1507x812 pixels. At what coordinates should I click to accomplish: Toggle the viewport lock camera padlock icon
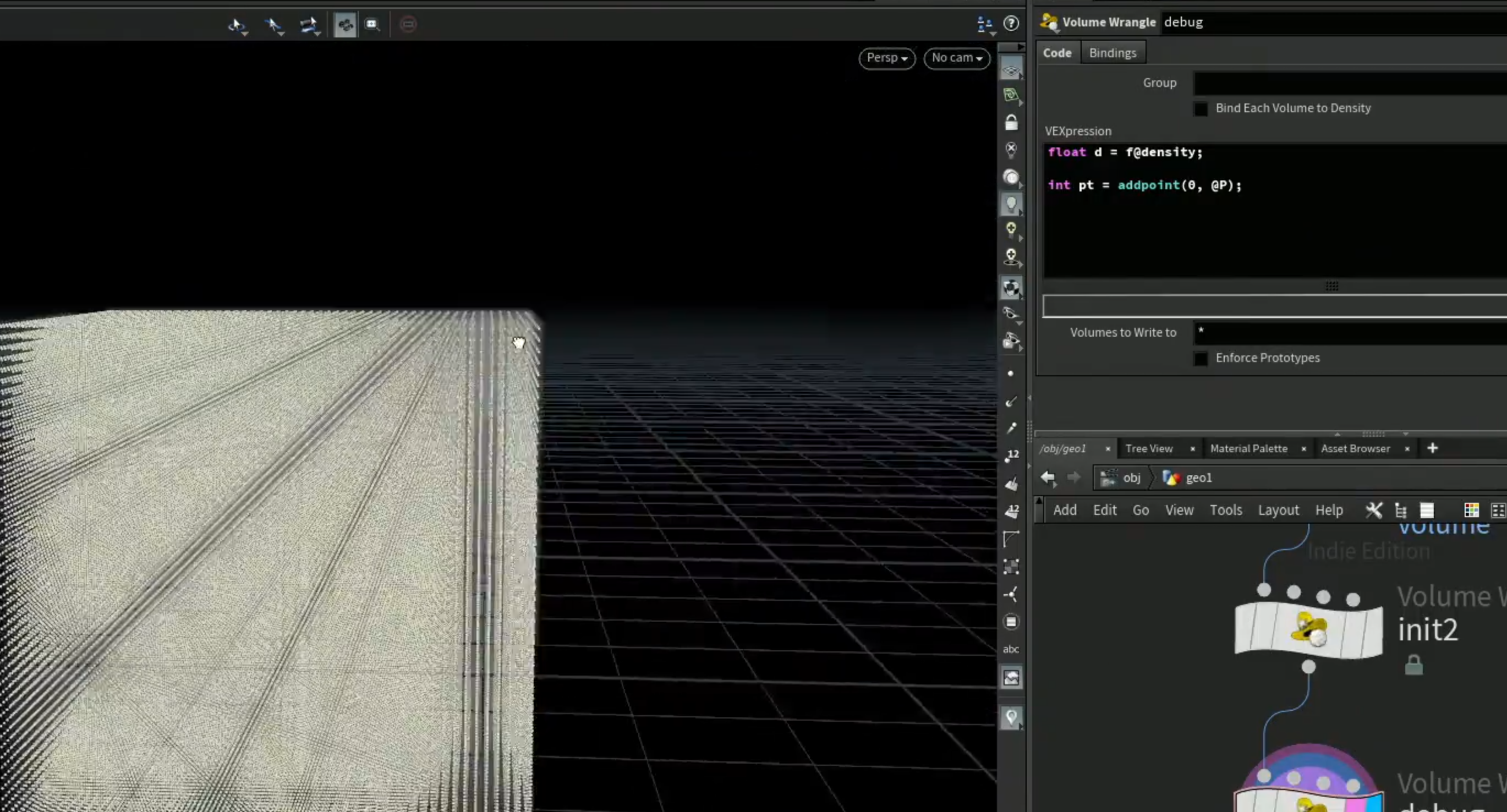1011,122
